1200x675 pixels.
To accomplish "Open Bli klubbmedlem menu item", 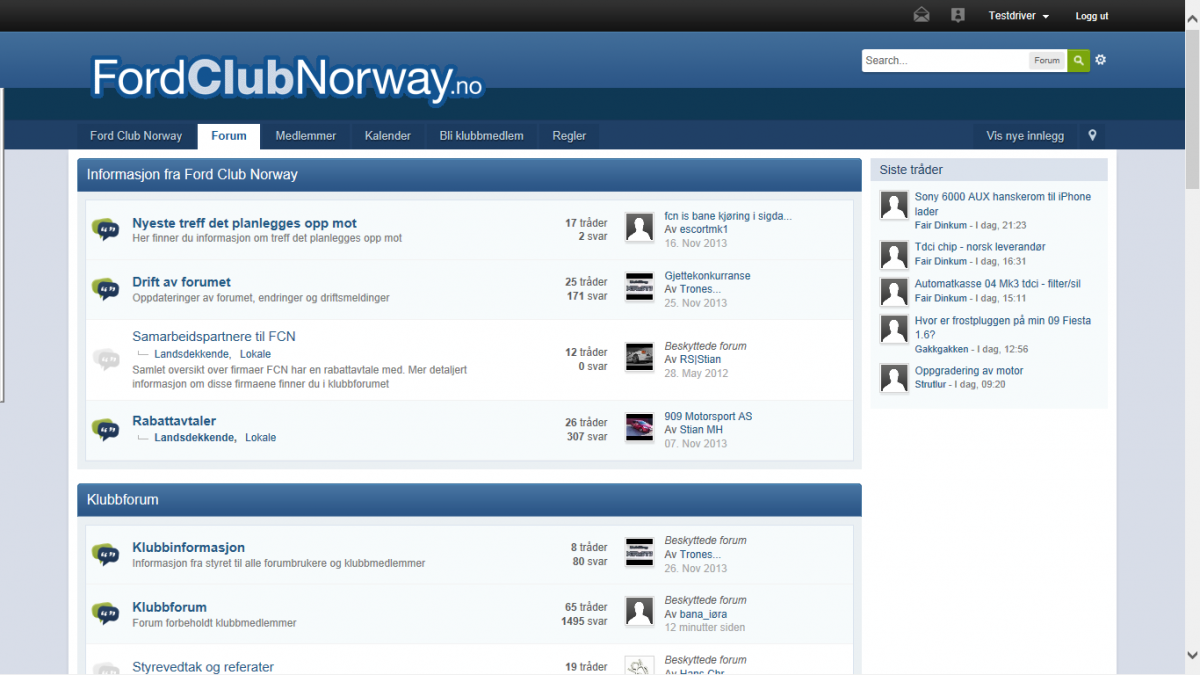I will [x=481, y=136].
